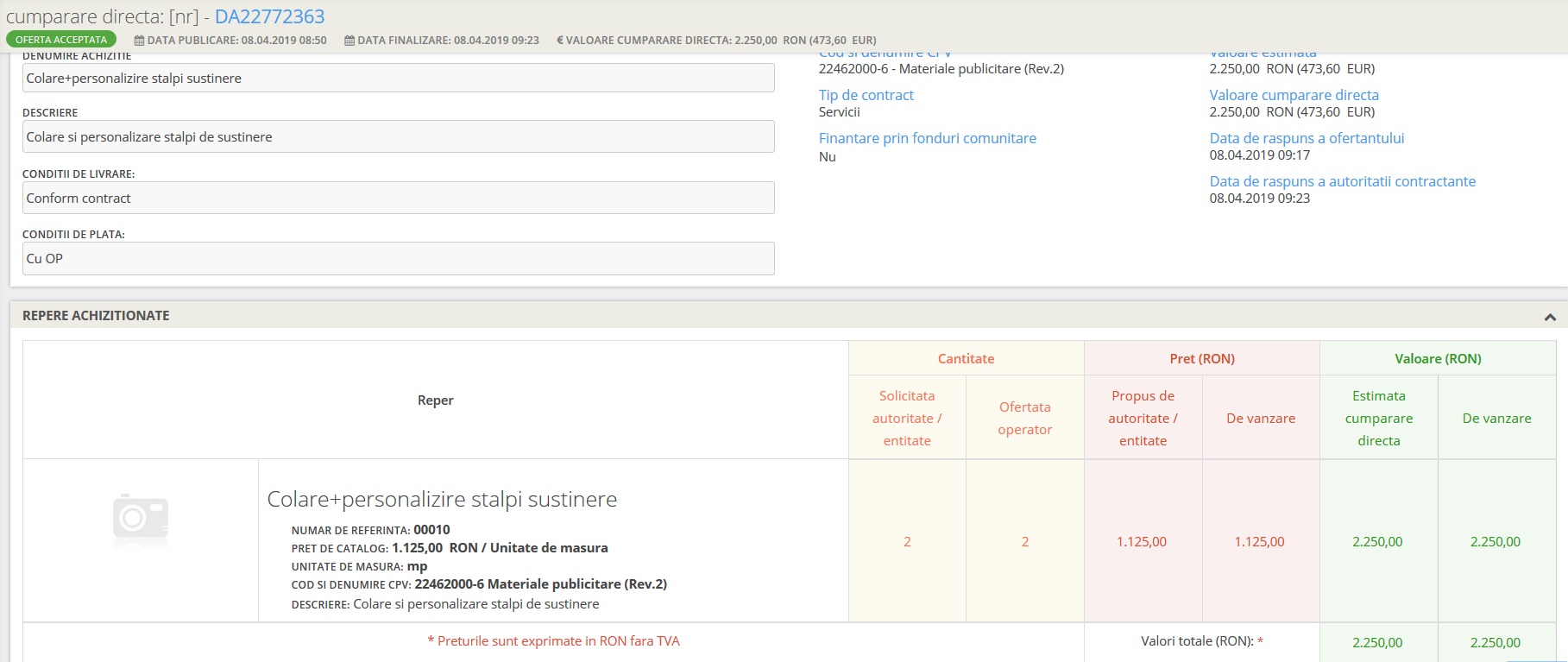Focus the Descriere field with 'Colare si personalizare'
The width and height of the screenshot is (1568, 662).
(398, 136)
